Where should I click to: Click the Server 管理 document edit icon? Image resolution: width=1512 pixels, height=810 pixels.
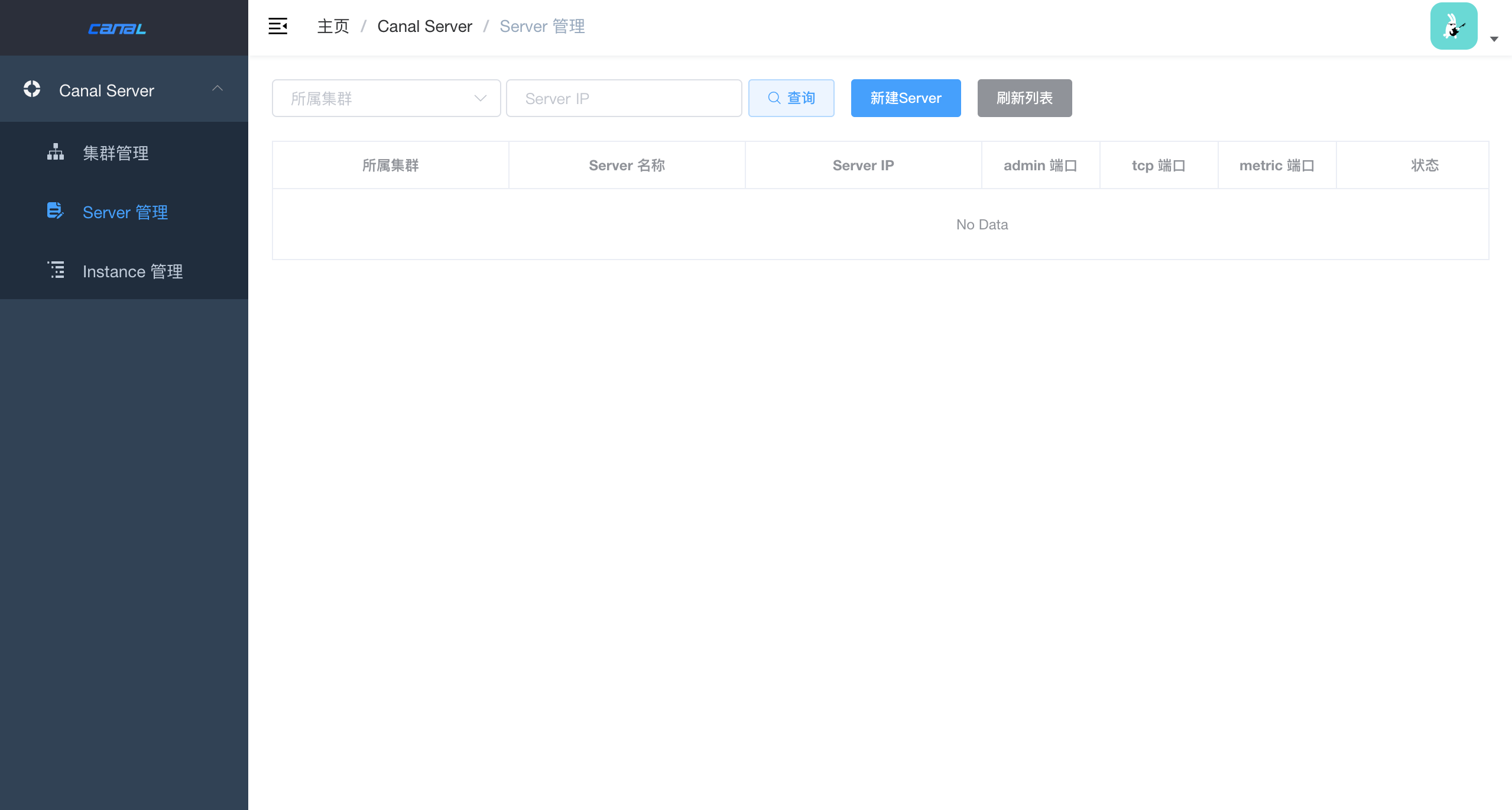pyautogui.click(x=55, y=210)
